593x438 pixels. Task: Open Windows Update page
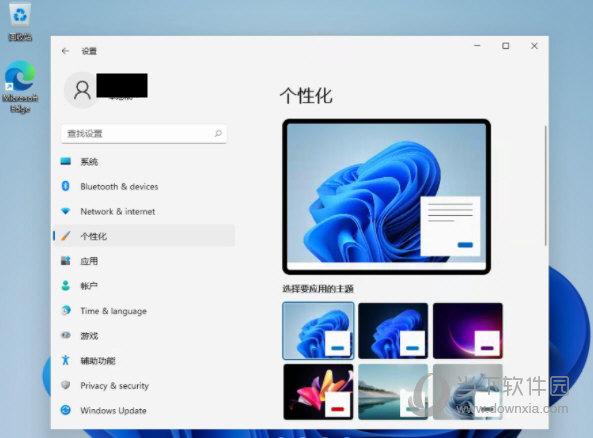coord(144,410)
